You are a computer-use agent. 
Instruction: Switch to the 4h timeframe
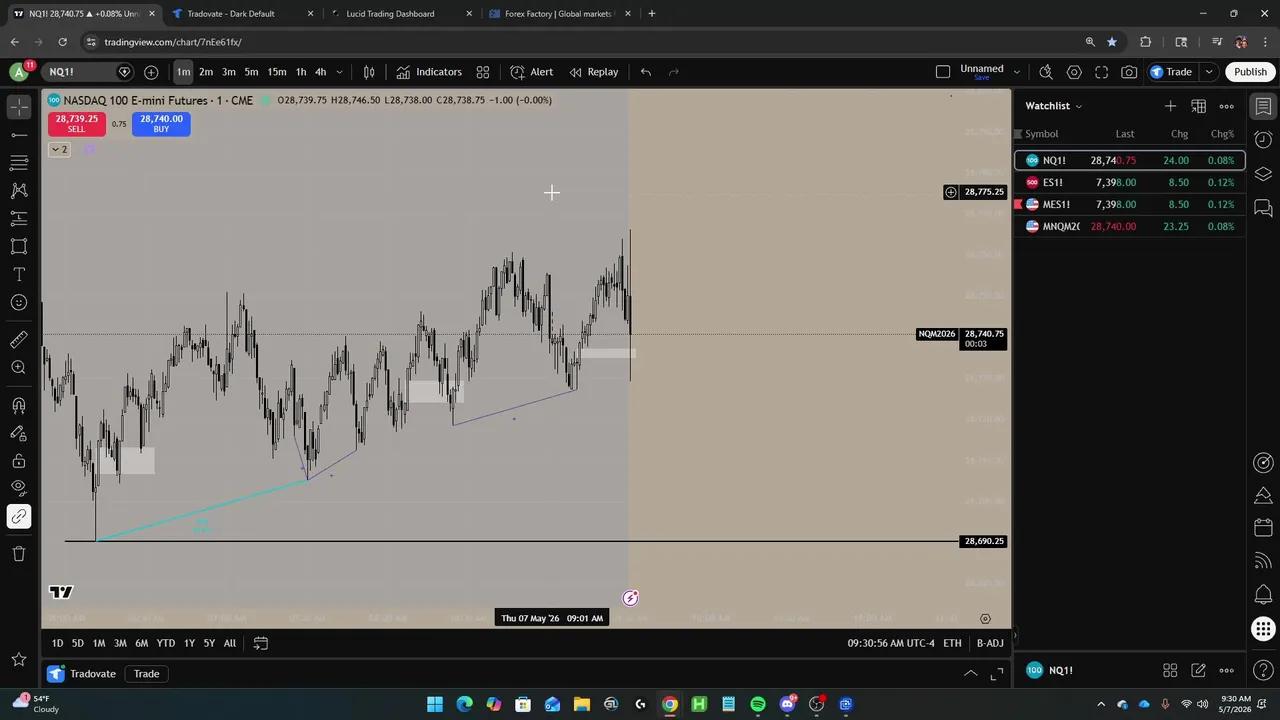click(x=321, y=72)
